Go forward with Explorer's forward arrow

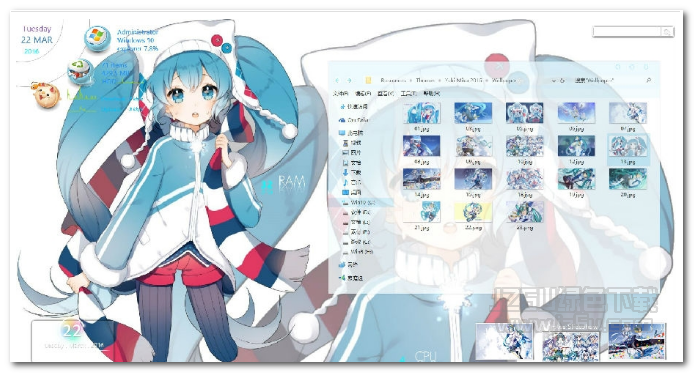pyautogui.click(x=350, y=81)
